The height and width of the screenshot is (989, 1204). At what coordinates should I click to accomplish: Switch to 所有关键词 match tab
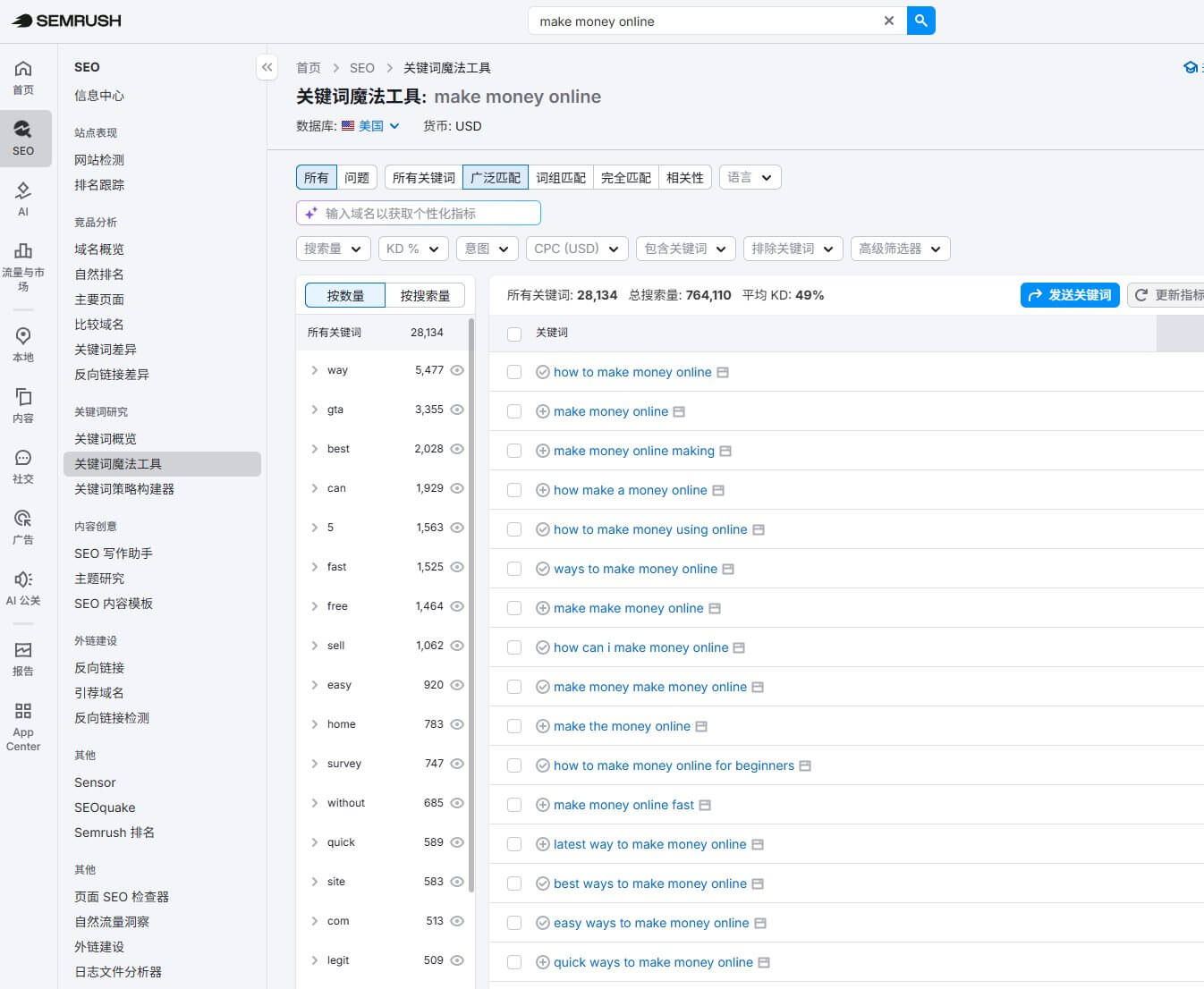(x=424, y=177)
